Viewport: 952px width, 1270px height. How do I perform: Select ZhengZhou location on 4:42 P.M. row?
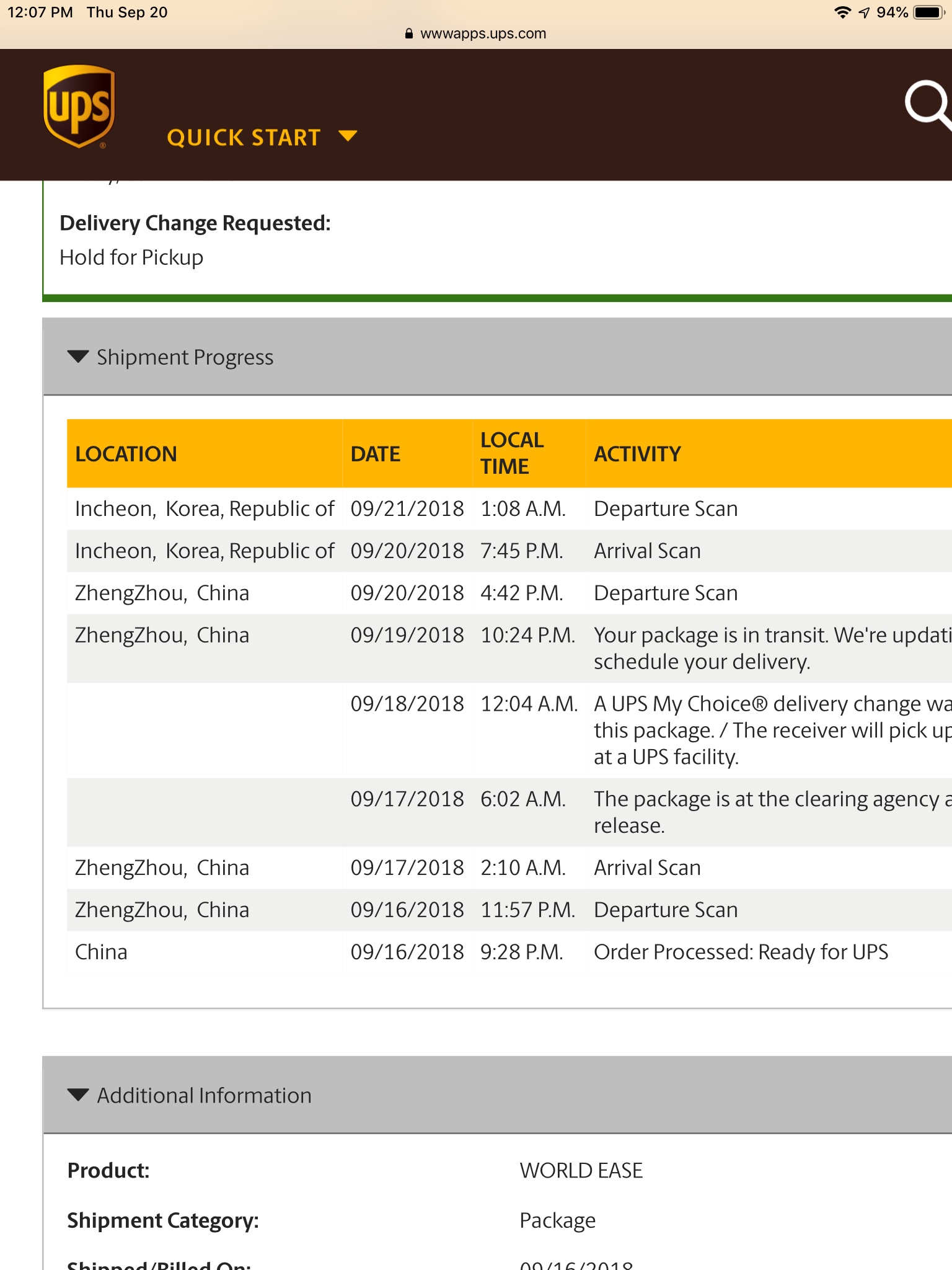pos(162,593)
